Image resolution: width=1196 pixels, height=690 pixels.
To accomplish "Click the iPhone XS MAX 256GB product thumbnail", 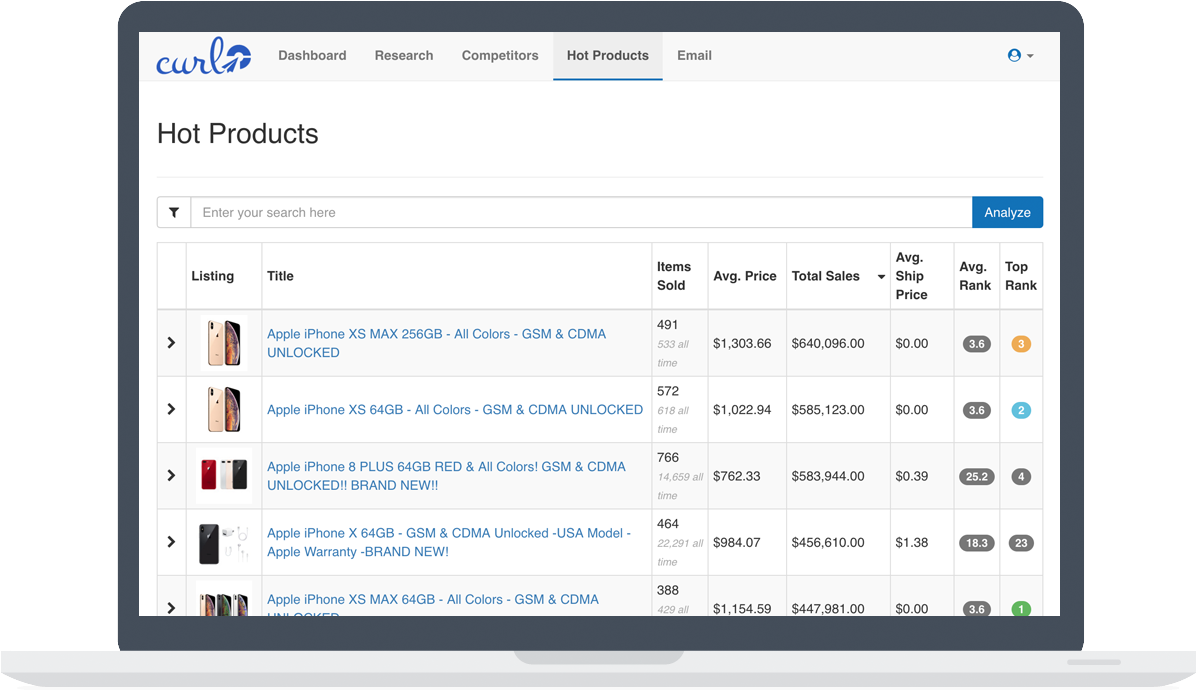I will [223, 343].
